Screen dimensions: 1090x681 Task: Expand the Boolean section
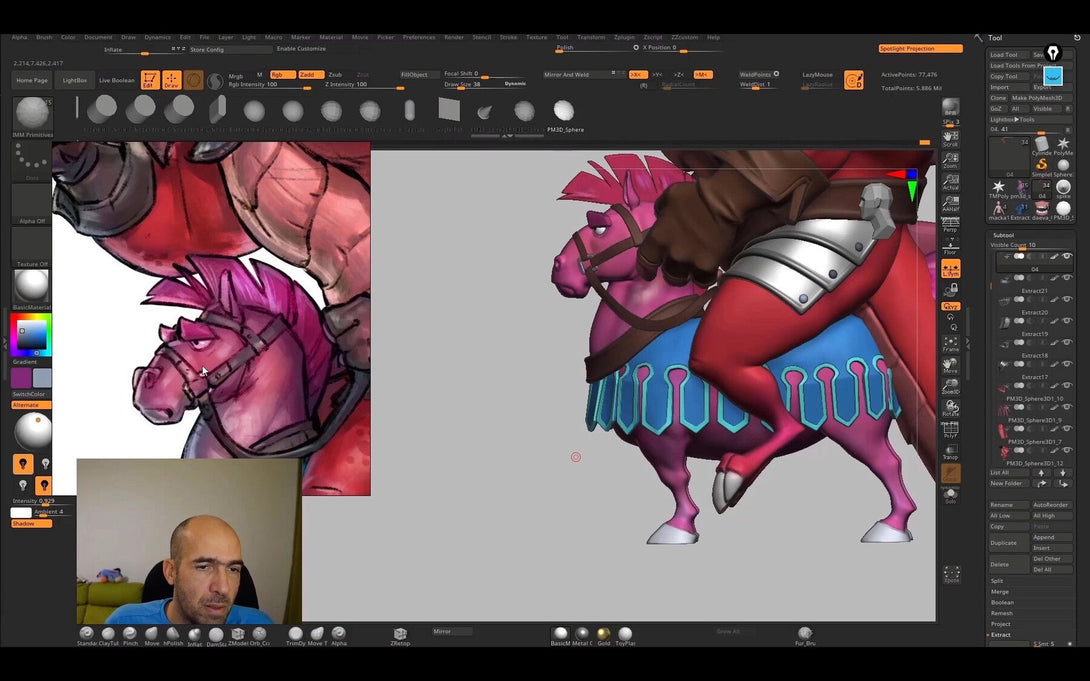tap(1002, 602)
